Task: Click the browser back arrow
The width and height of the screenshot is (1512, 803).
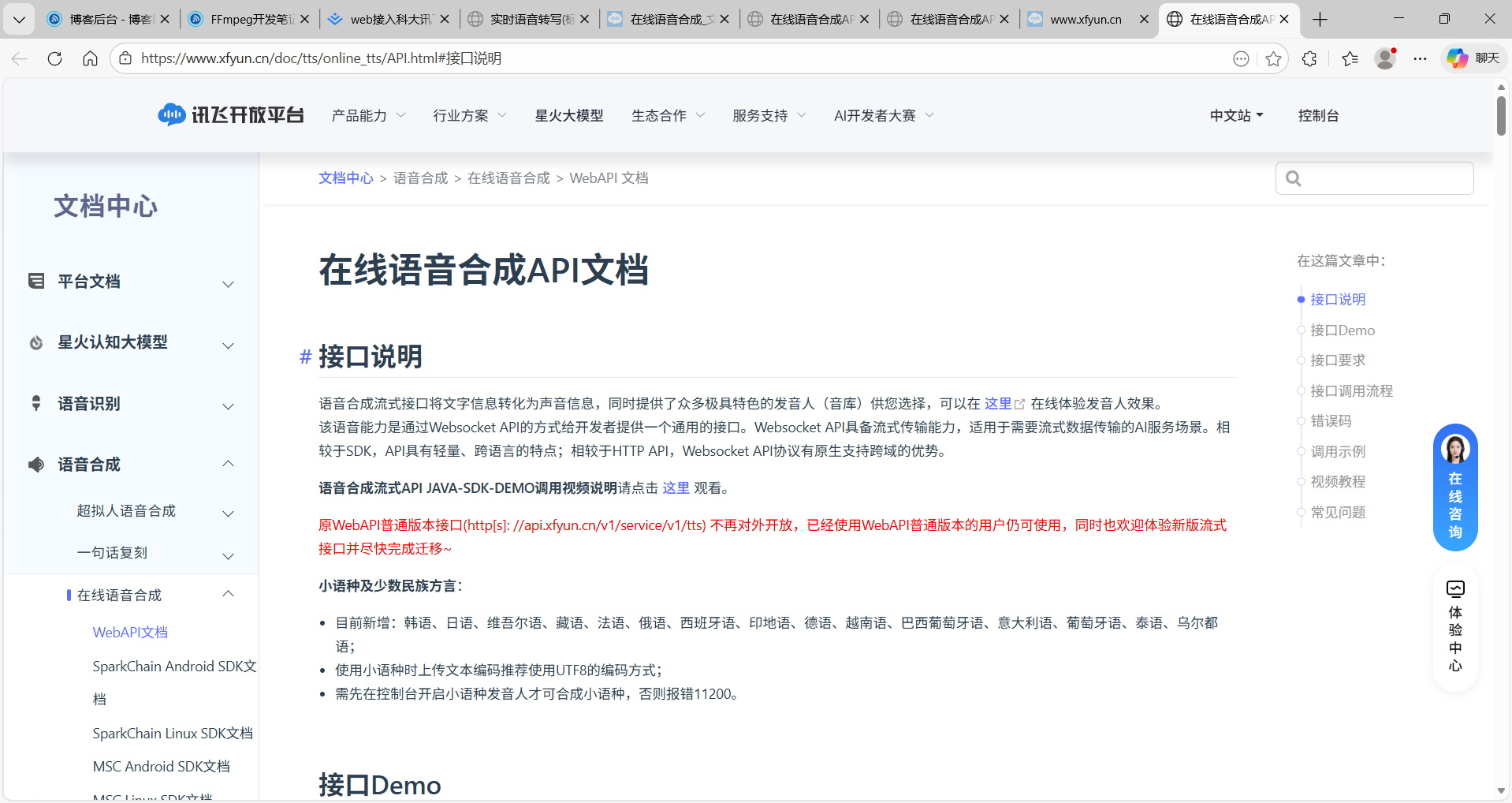Action: (x=20, y=58)
